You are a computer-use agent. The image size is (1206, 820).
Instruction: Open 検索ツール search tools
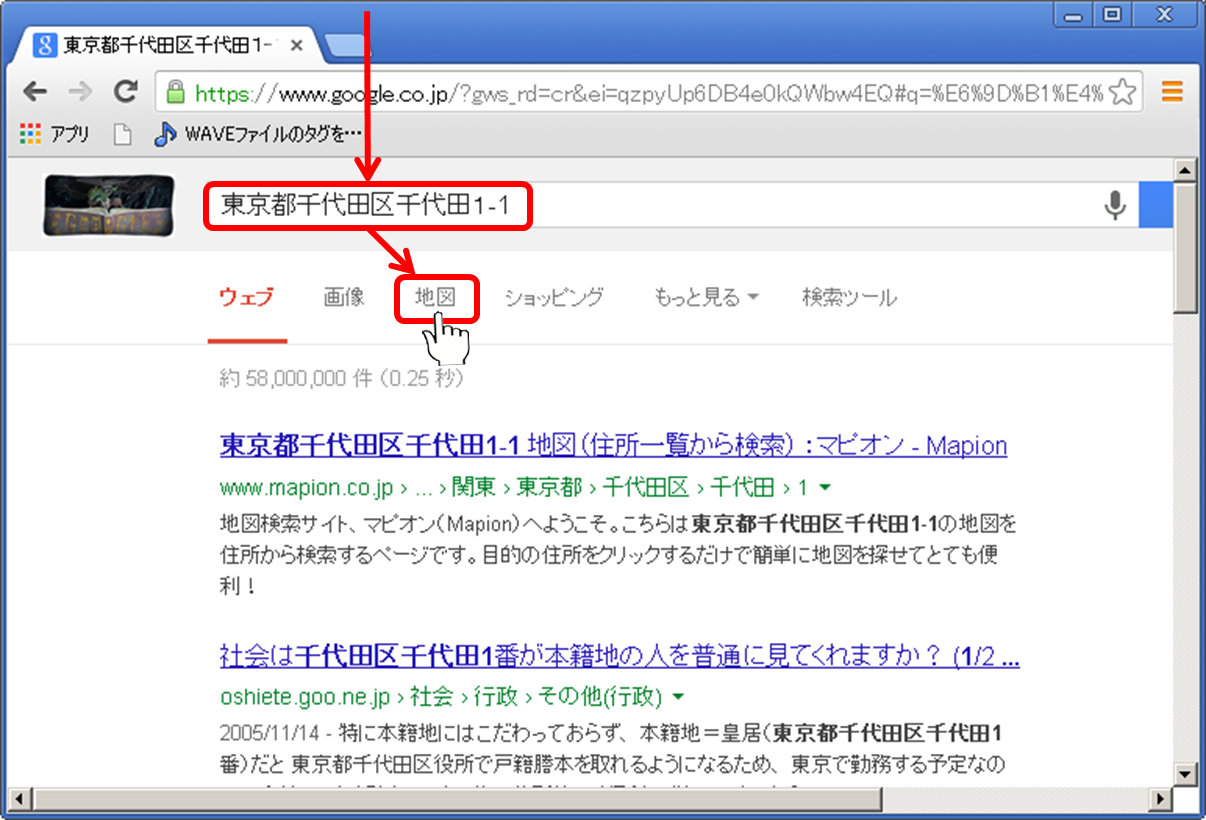(x=849, y=297)
